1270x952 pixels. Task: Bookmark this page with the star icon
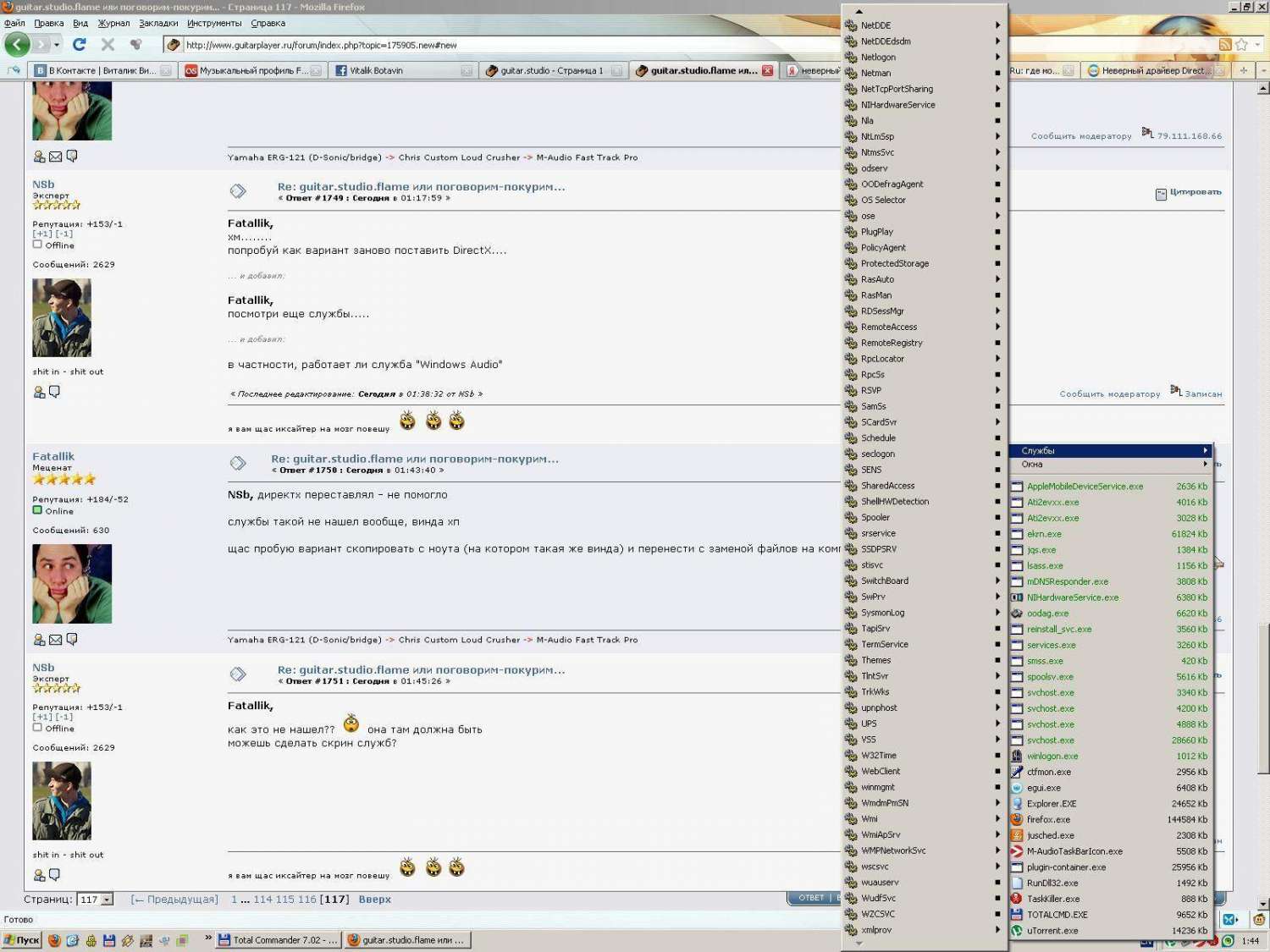click(1241, 44)
